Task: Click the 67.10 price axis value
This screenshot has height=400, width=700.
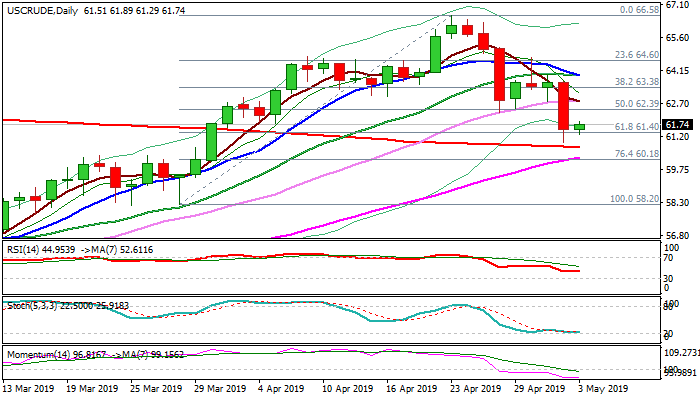Action: (678, 4)
